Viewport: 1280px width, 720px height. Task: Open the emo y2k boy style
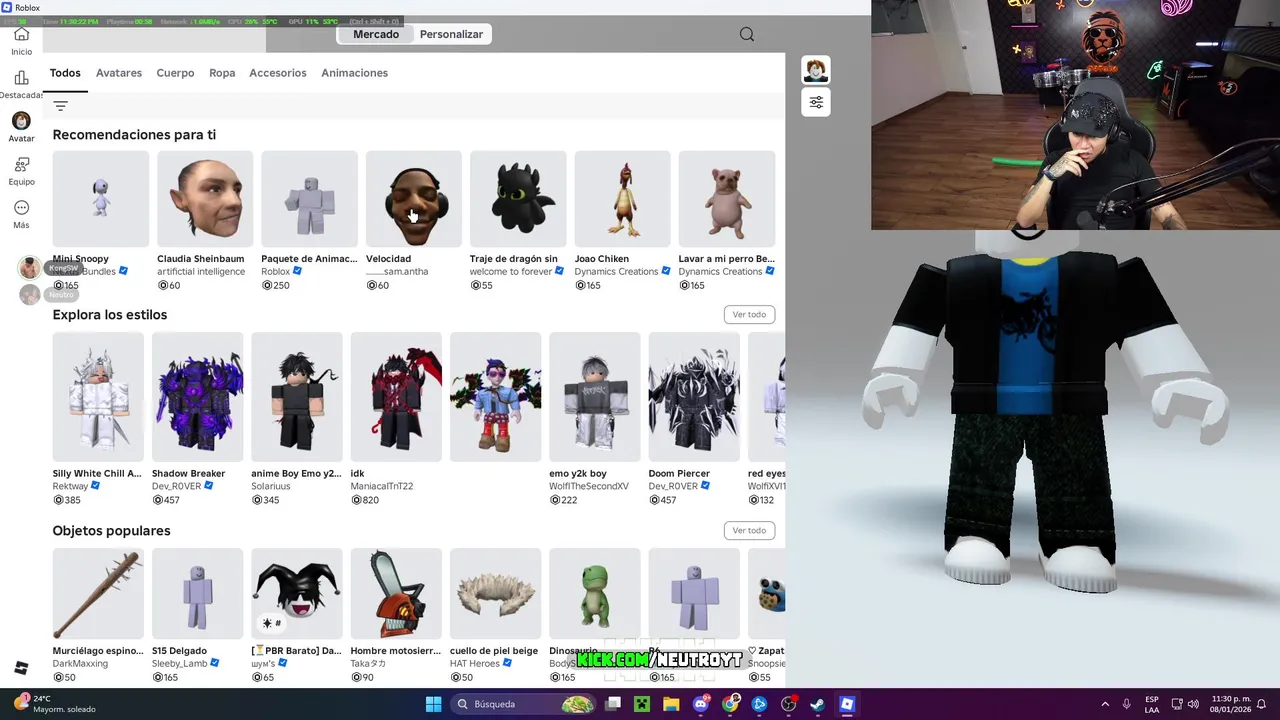pos(594,397)
